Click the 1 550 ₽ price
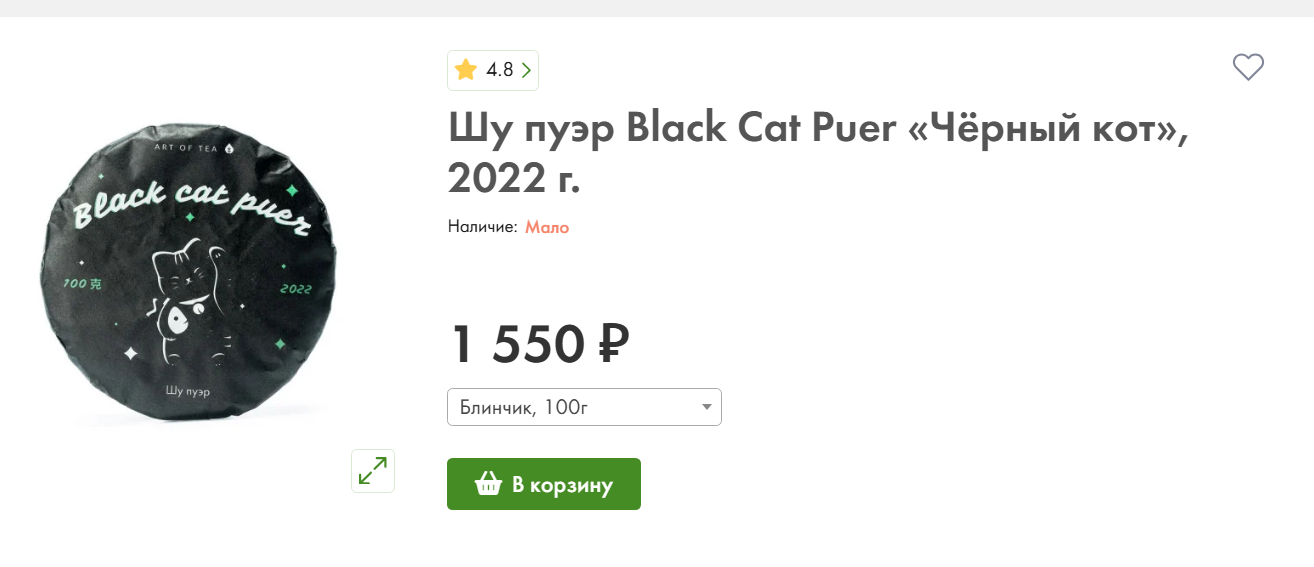The image size is (1314, 567). click(539, 344)
